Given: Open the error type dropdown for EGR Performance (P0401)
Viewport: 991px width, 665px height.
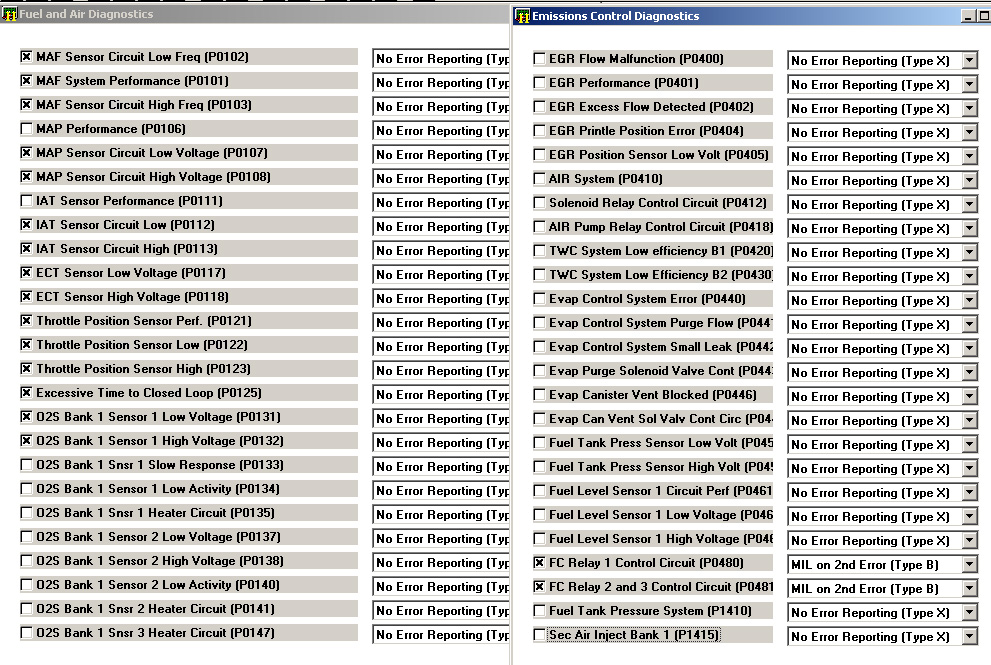Looking at the screenshot, I should tap(969, 85).
